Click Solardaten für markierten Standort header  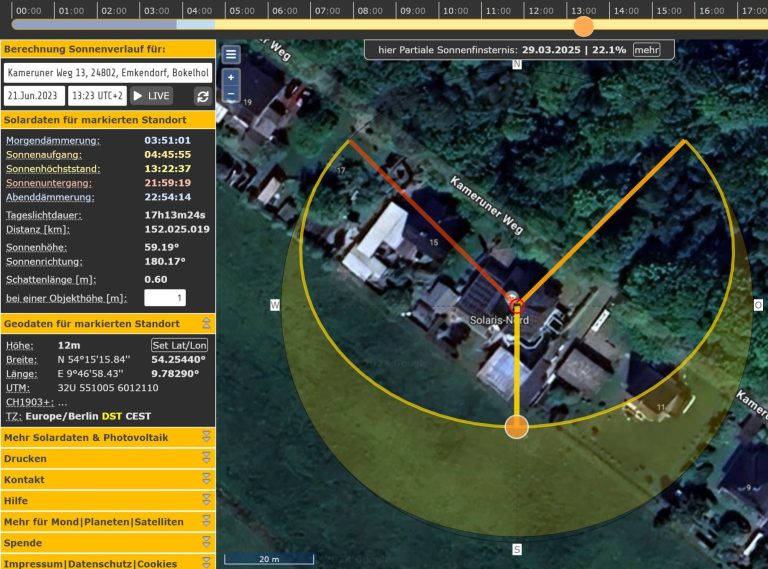(x=108, y=120)
